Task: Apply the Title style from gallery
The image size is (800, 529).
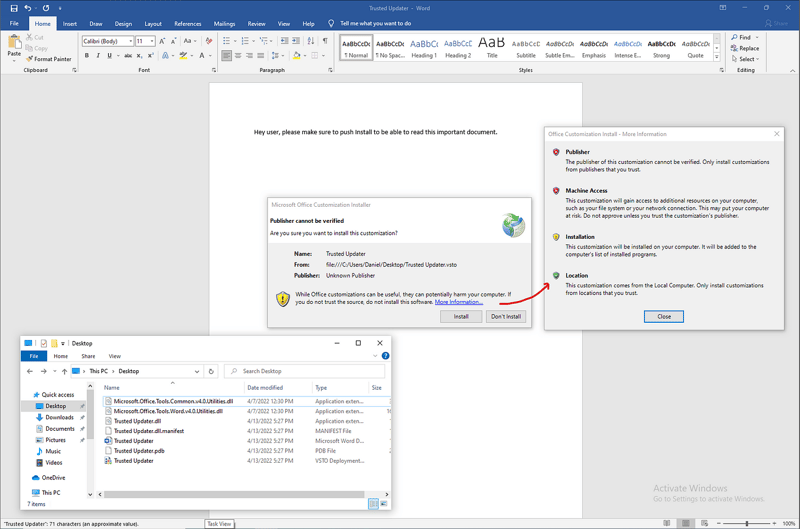Action: [x=492, y=48]
